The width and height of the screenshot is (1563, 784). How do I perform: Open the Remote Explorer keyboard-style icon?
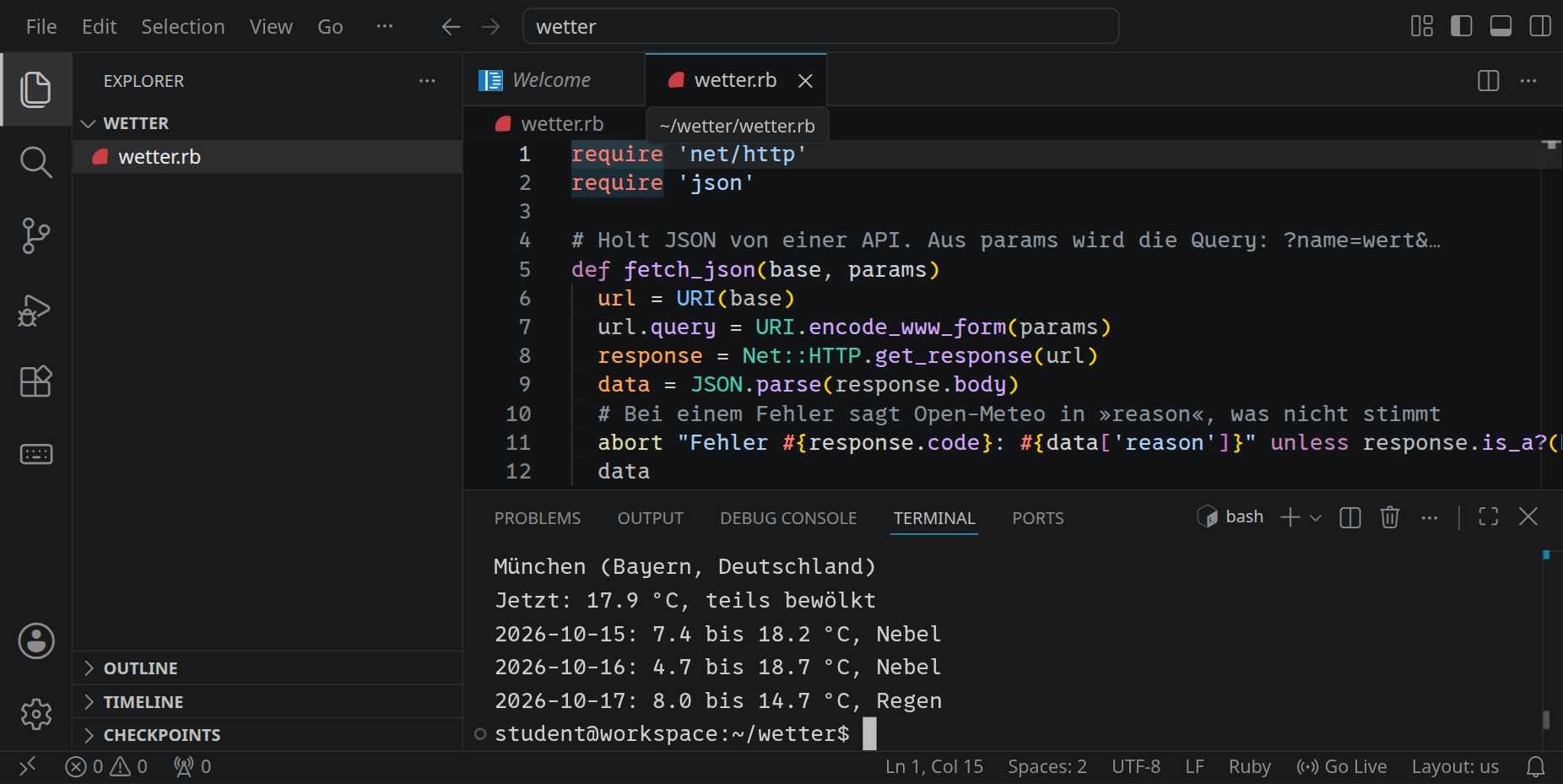[x=35, y=454]
